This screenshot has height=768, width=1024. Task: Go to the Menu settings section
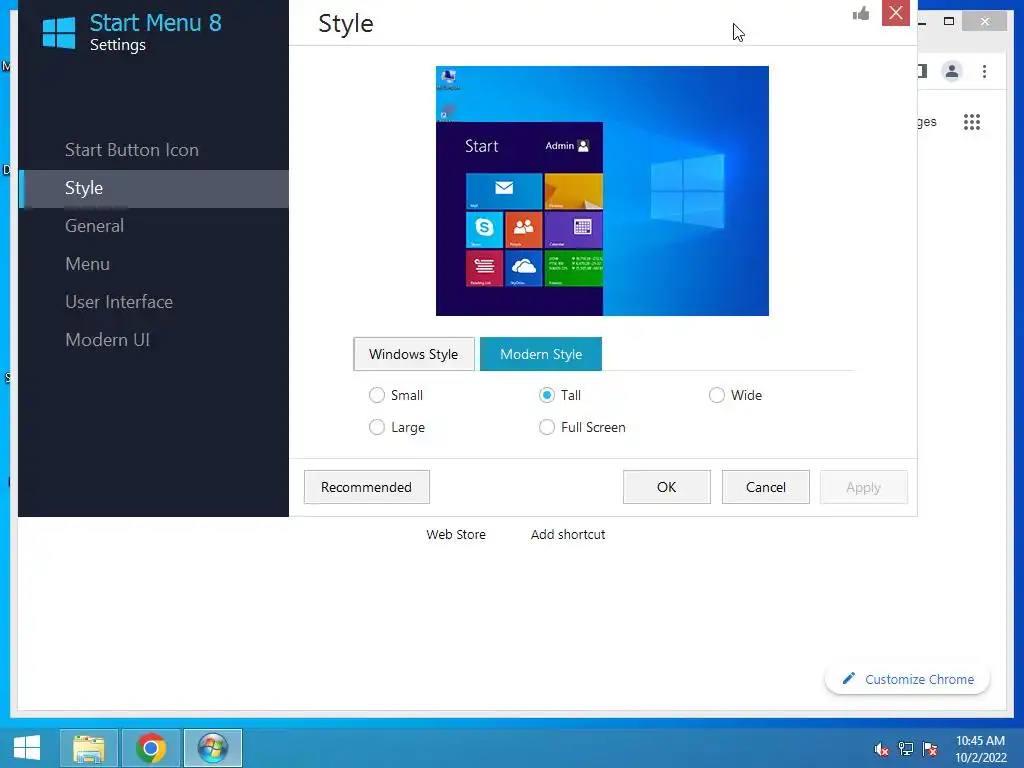coord(88,264)
